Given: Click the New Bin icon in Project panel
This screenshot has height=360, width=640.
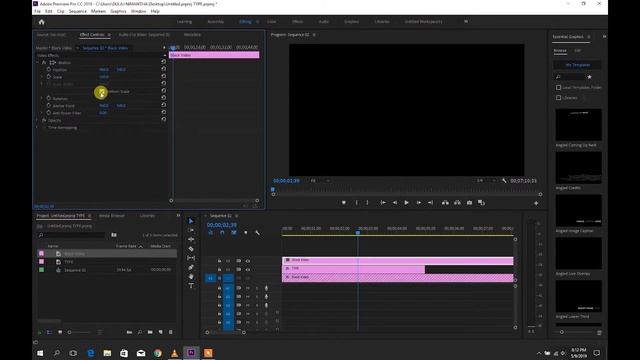Looking at the screenshot, I should [x=150, y=332].
